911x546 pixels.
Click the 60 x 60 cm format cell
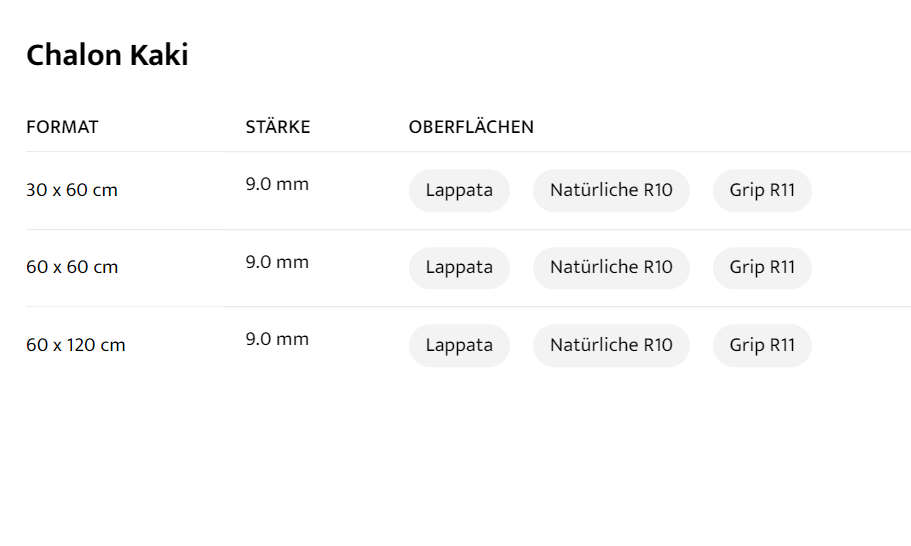(72, 267)
